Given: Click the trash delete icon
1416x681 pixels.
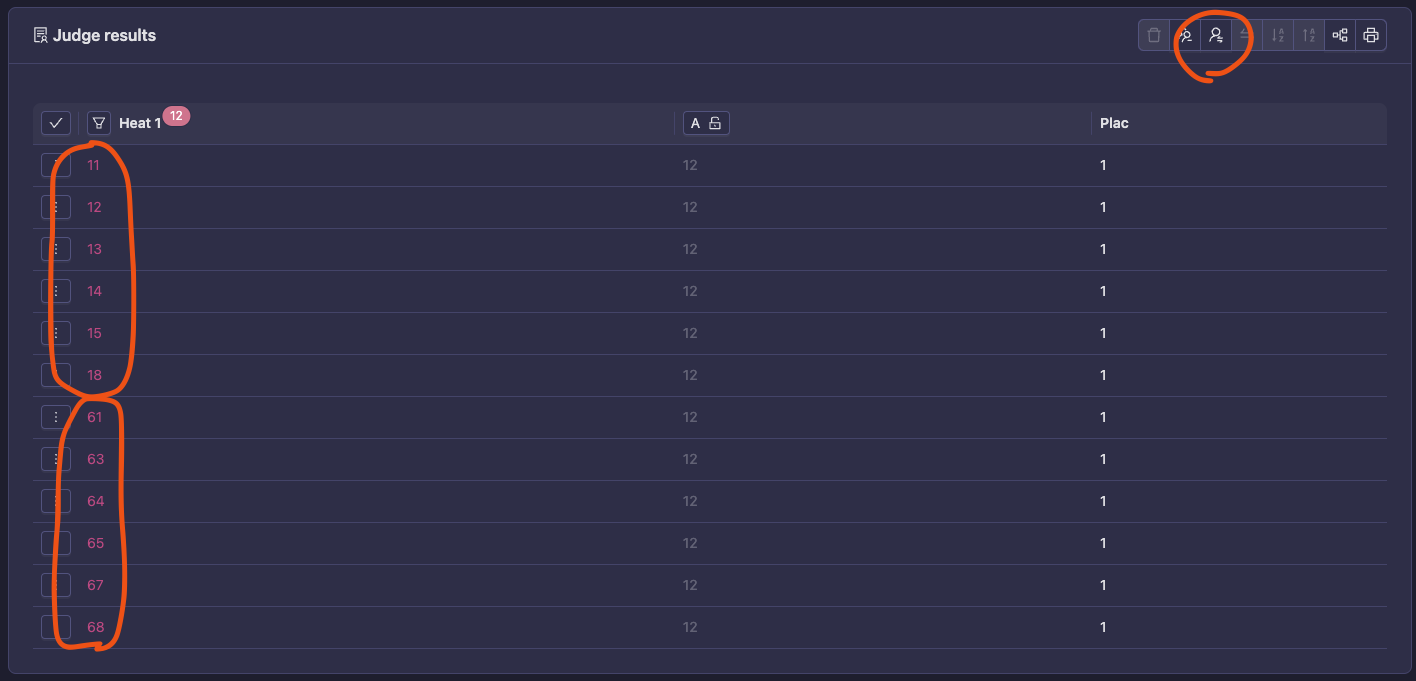Looking at the screenshot, I should point(1154,36).
